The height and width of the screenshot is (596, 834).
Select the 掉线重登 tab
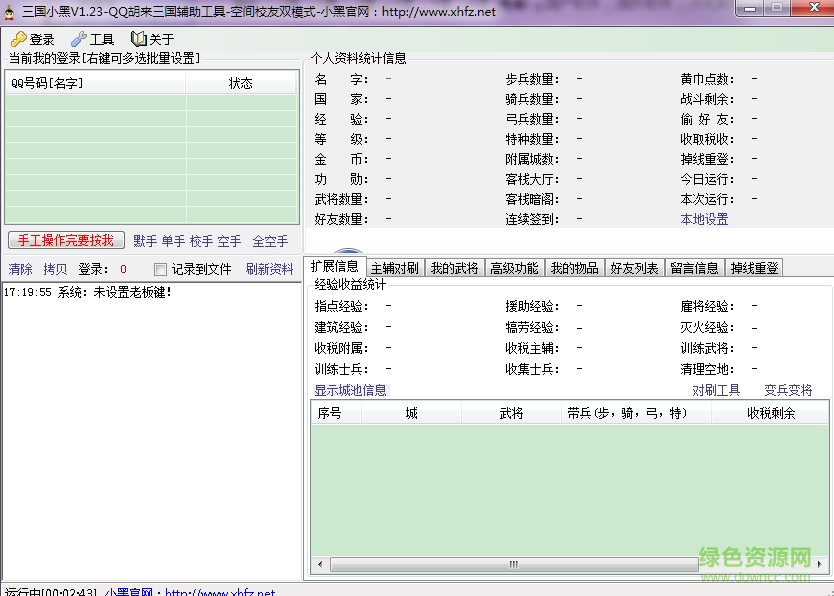tap(754, 267)
